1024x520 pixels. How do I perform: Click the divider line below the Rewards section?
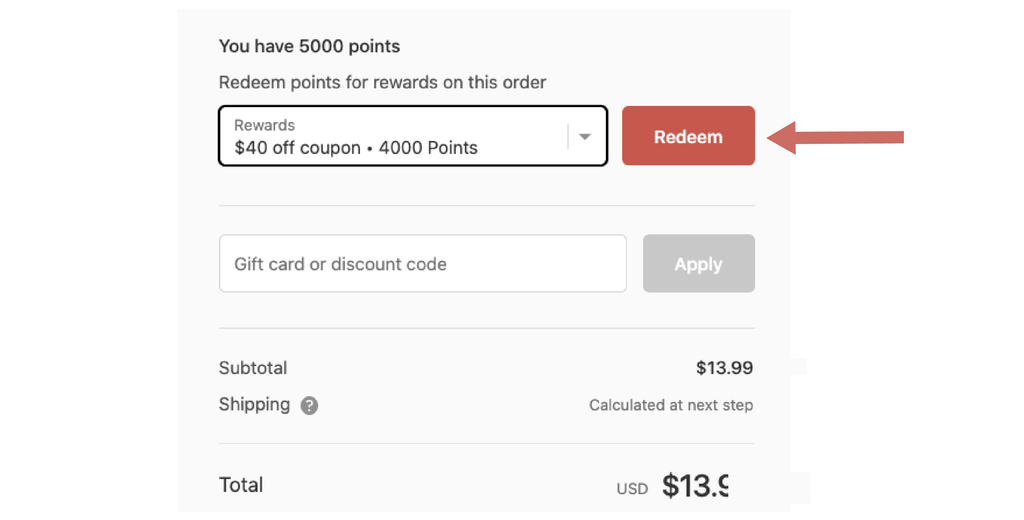click(x=486, y=206)
